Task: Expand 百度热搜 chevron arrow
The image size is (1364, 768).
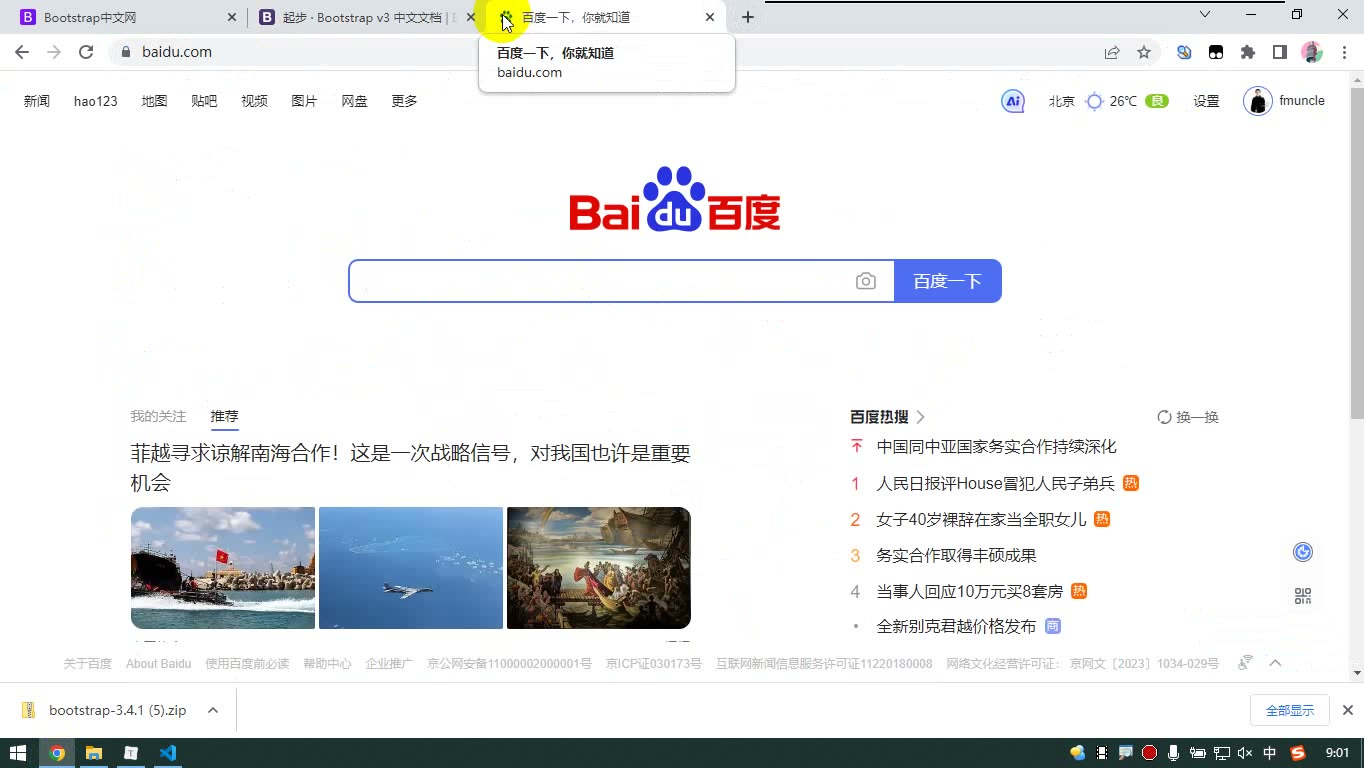Action: [920, 417]
